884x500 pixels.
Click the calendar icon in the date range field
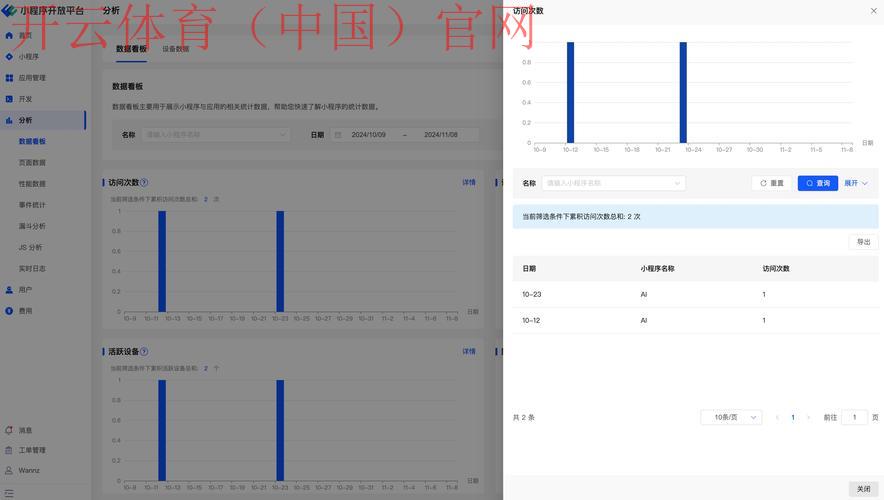coord(338,135)
